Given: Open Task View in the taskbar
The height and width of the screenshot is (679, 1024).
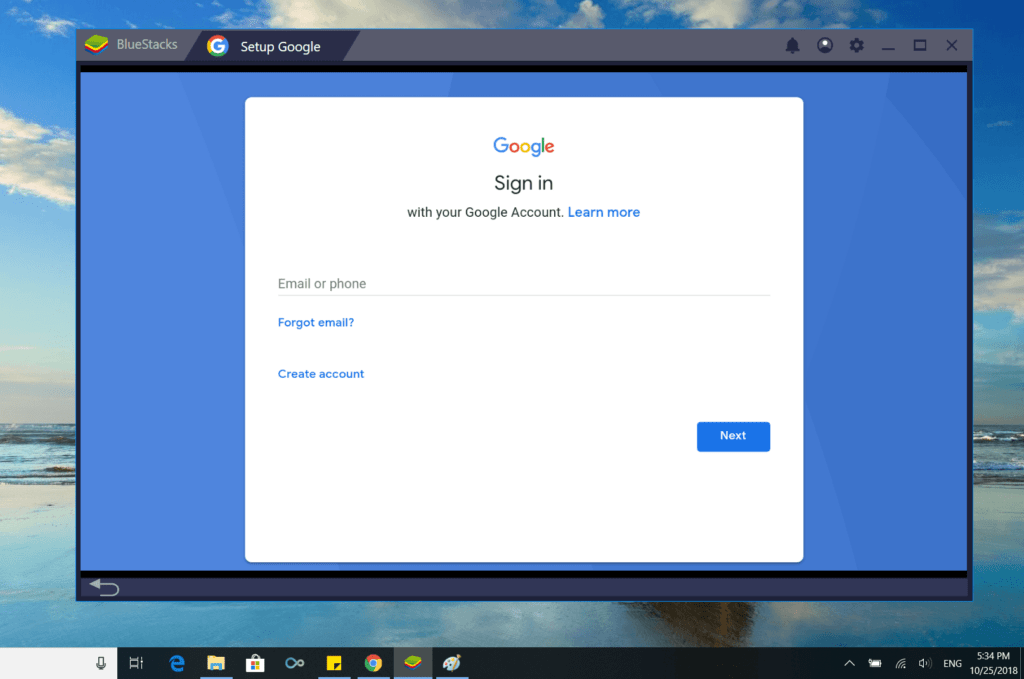Looking at the screenshot, I should coord(137,663).
